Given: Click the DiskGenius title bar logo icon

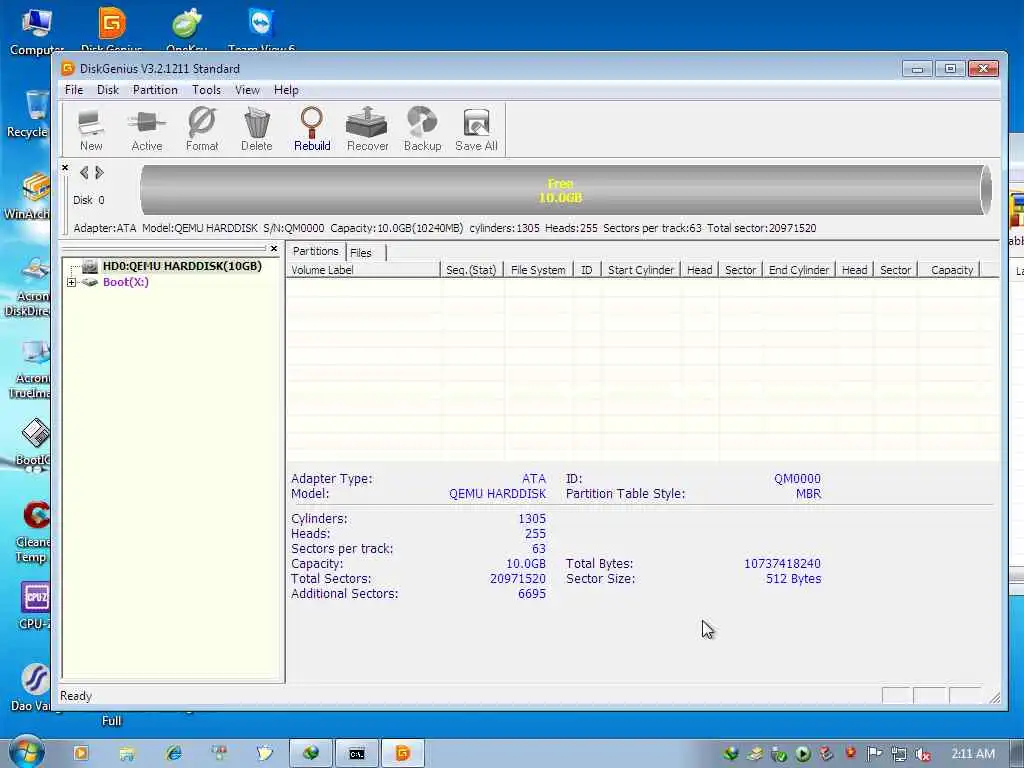Looking at the screenshot, I should 67,68.
